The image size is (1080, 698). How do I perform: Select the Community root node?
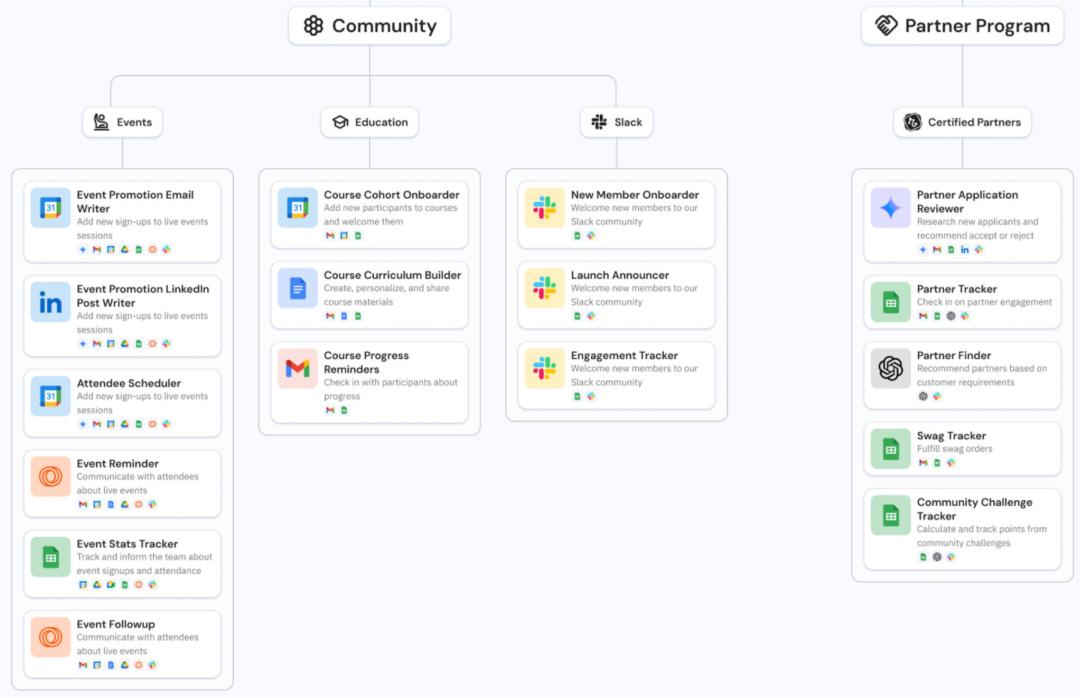pyautogui.click(x=369, y=26)
